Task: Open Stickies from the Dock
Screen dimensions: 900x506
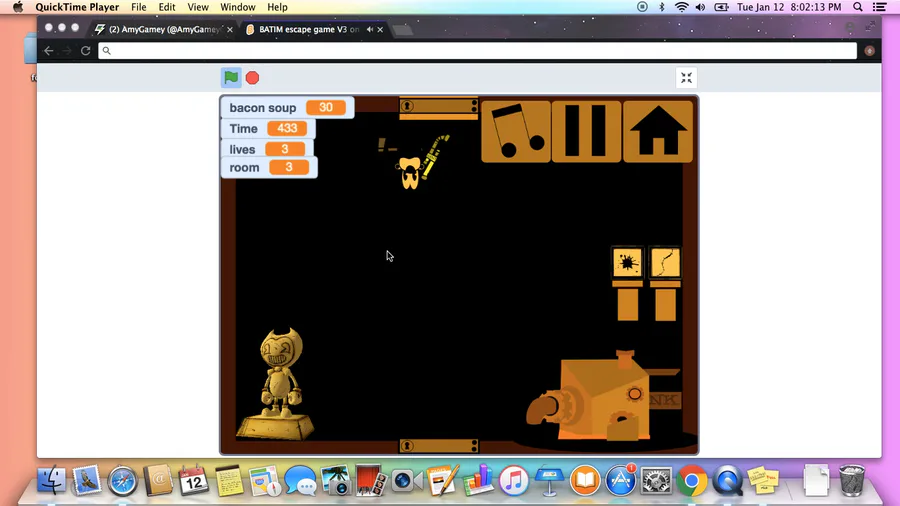Action: coord(763,480)
